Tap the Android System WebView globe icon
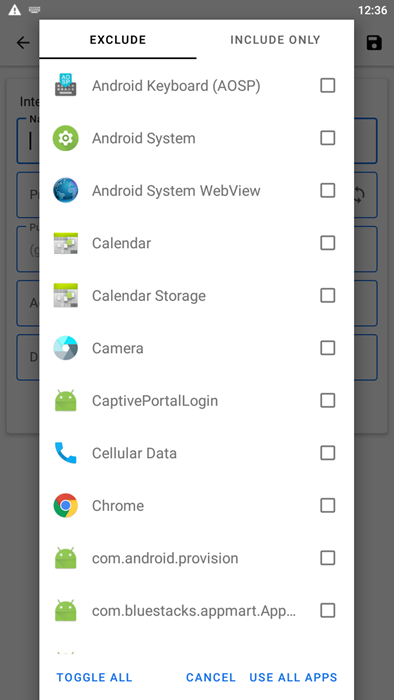The height and width of the screenshot is (700, 394). pos(66,191)
